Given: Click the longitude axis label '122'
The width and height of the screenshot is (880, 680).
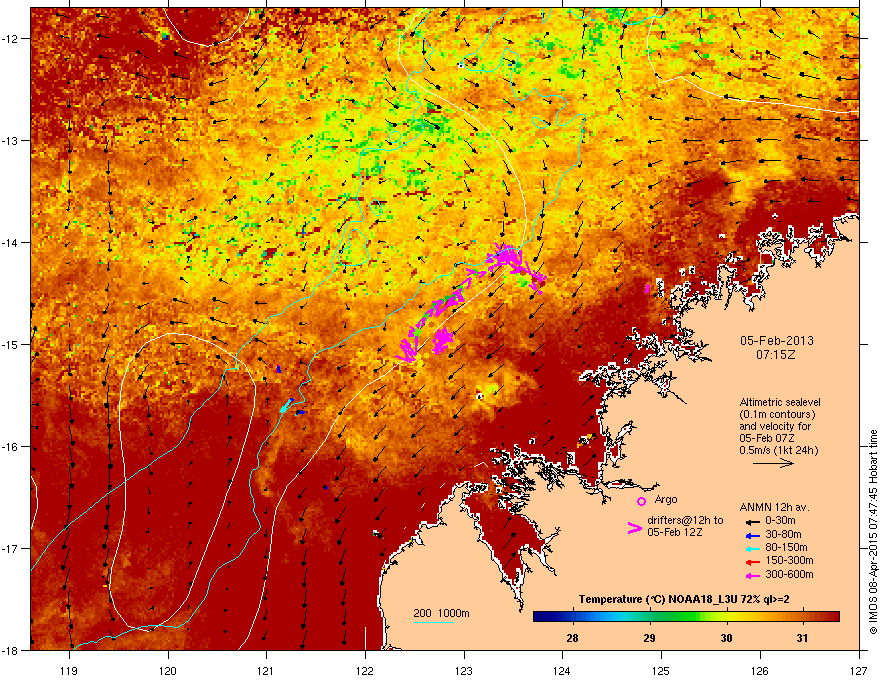Looking at the screenshot, I should [365, 670].
